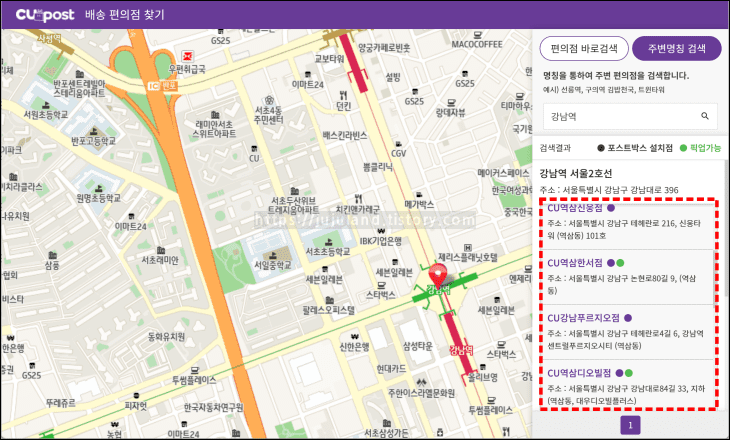Image resolution: width=730 pixels, height=440 pixels.
Task: Click the 현대카드 map label
Action: [x=391, y=369]
